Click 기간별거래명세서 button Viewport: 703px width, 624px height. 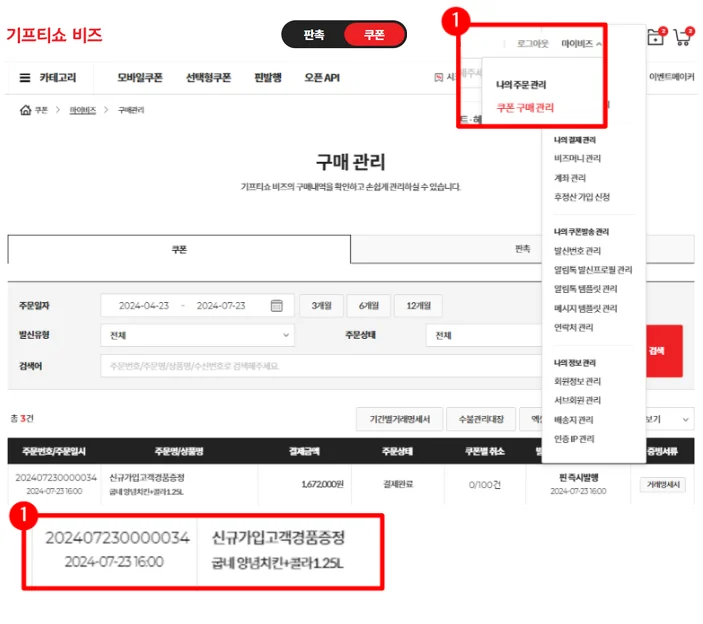click(x=399, y=419)
